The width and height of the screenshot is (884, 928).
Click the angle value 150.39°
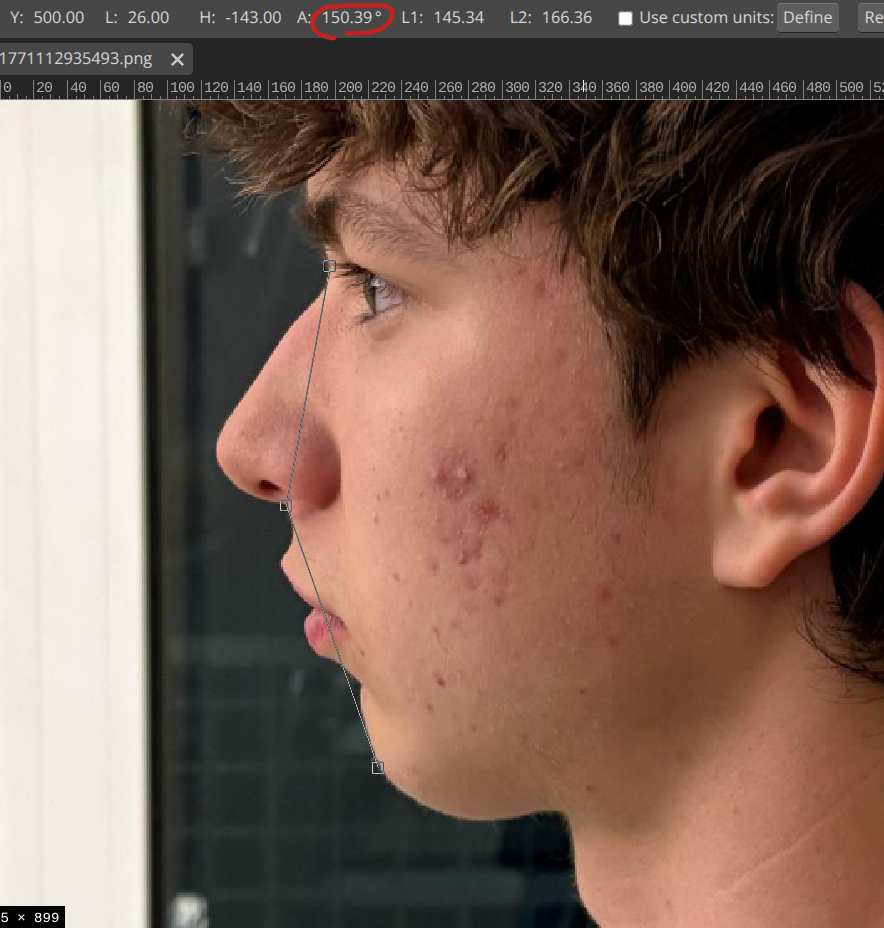[x=351, y=17]
